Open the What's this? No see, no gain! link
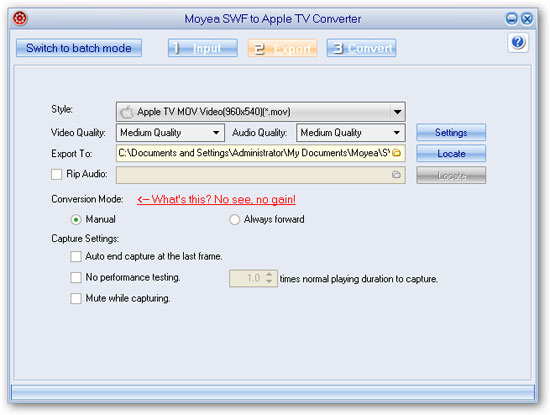The width and height of the screenshot is (550, 415). tap(216, 199)
